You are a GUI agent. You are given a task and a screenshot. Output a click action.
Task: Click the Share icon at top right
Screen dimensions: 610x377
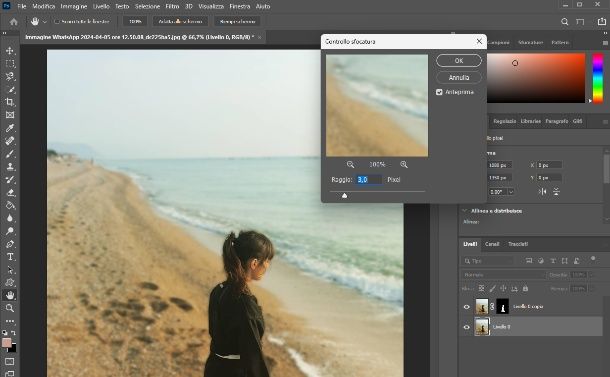tap(601, 22)
